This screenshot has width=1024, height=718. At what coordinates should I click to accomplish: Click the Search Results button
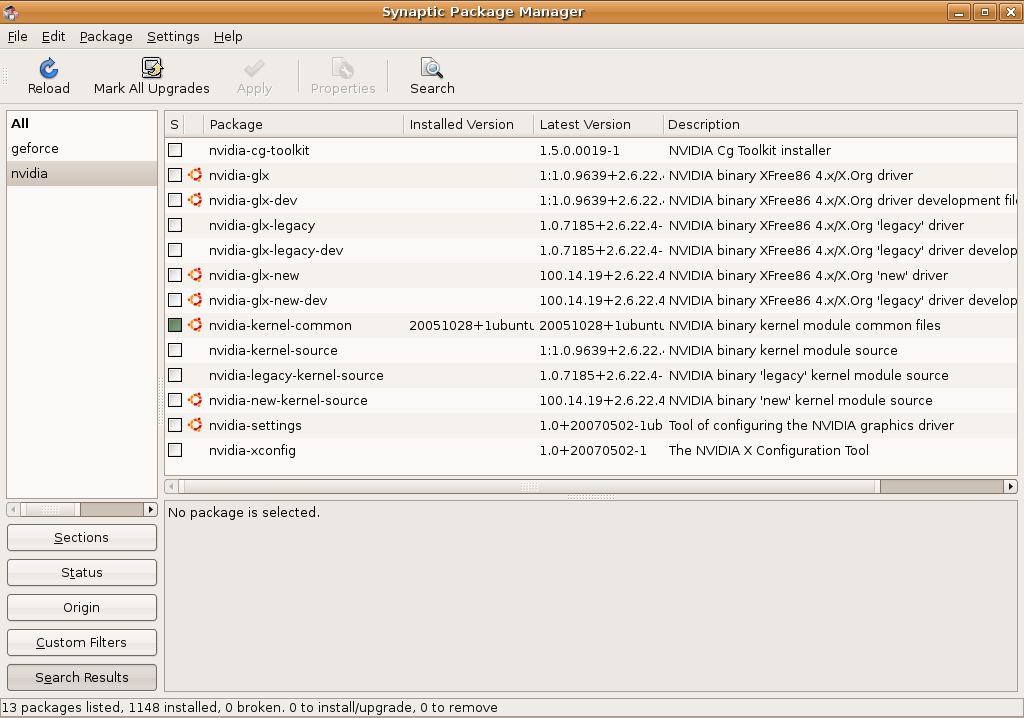pos(82,677)
